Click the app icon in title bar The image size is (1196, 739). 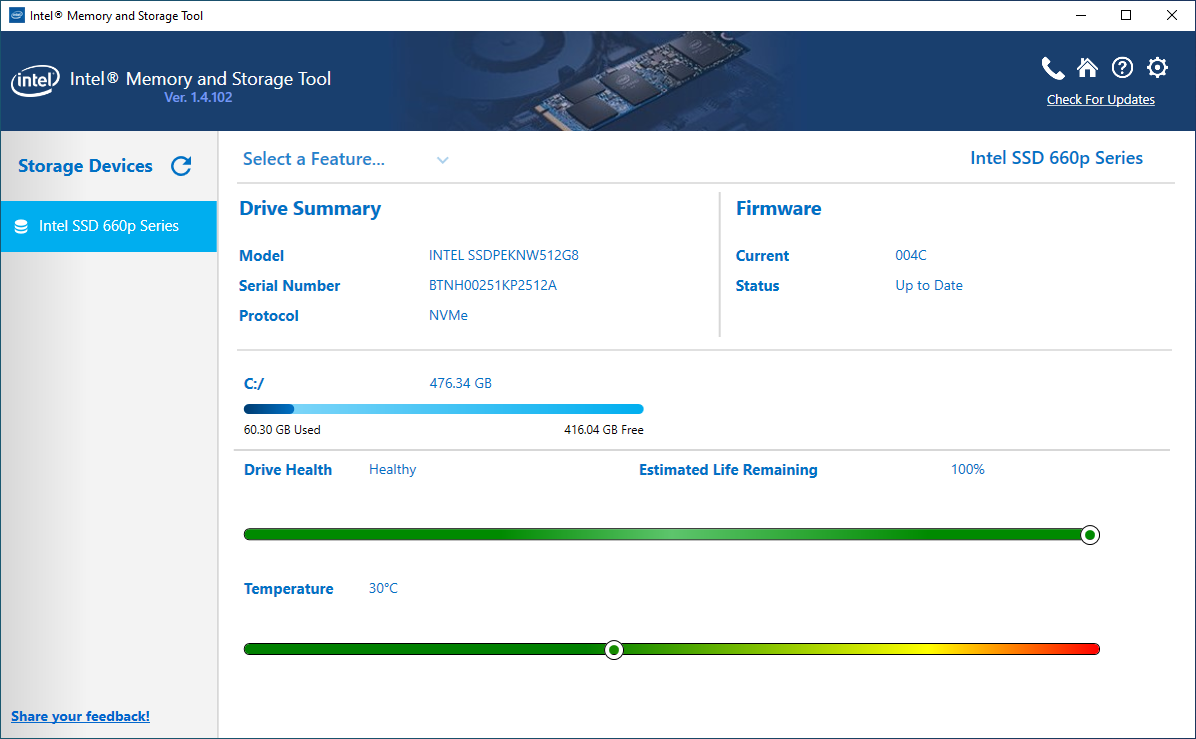click(x=16, y=15)
